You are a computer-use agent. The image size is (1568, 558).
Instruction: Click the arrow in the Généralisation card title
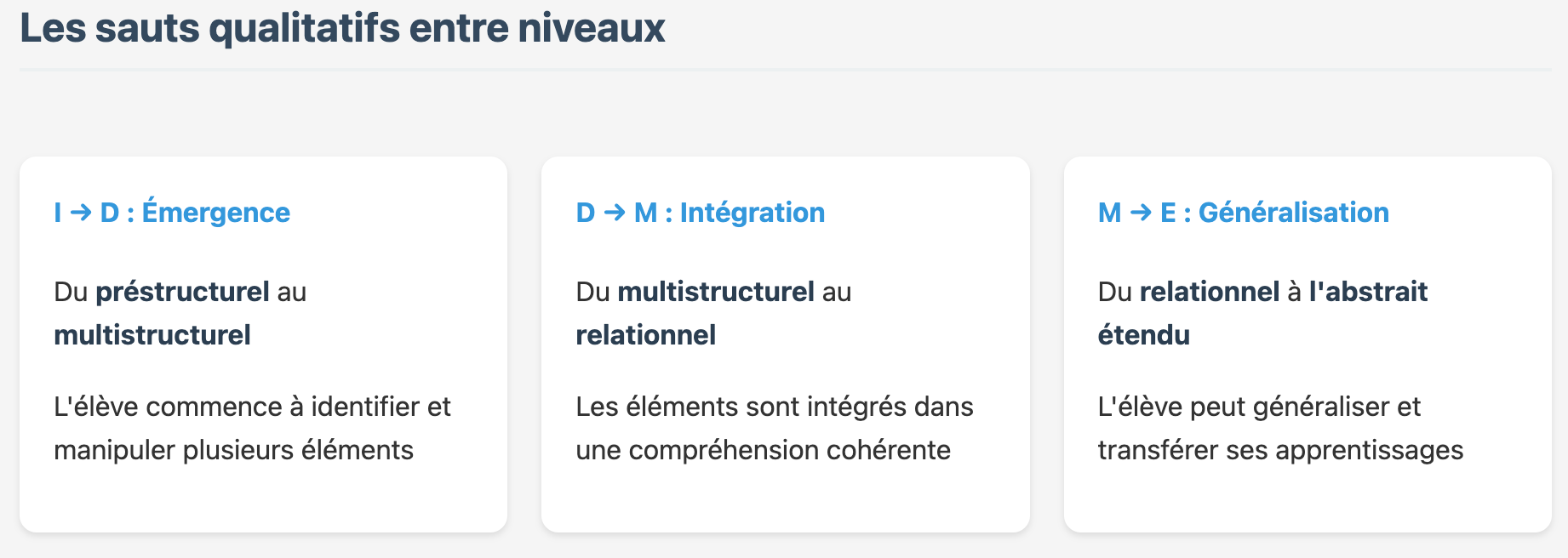coord(1141,213)
